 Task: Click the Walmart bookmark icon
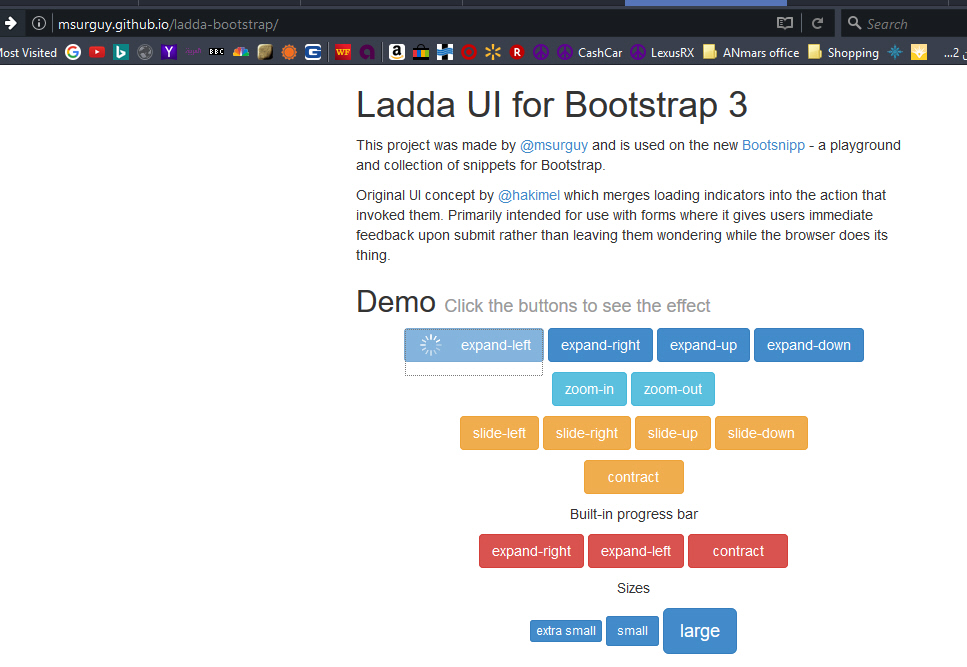pyautogui.click(x=492, y=52)
